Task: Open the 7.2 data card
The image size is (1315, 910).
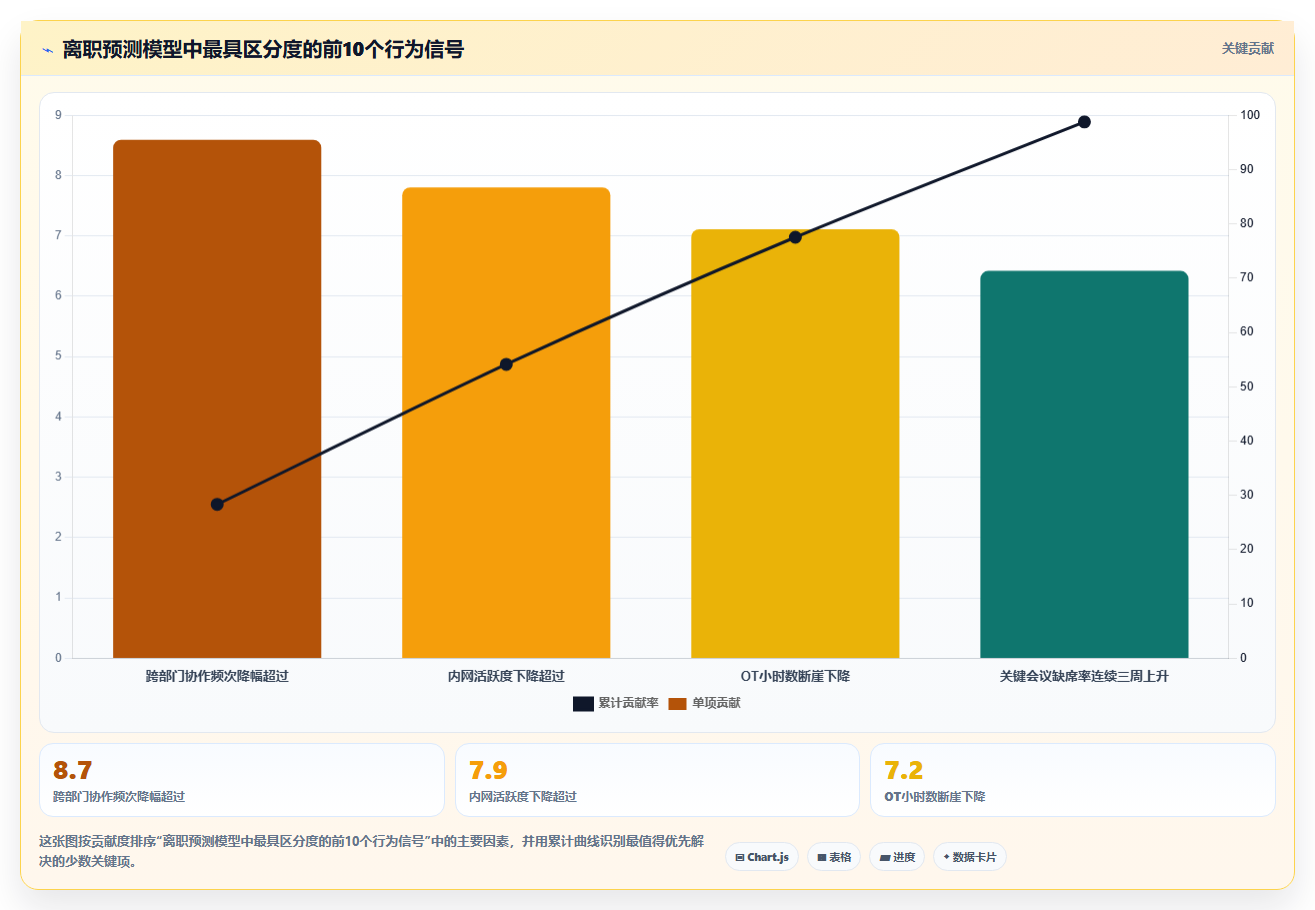Action: tap(1073, 780)
